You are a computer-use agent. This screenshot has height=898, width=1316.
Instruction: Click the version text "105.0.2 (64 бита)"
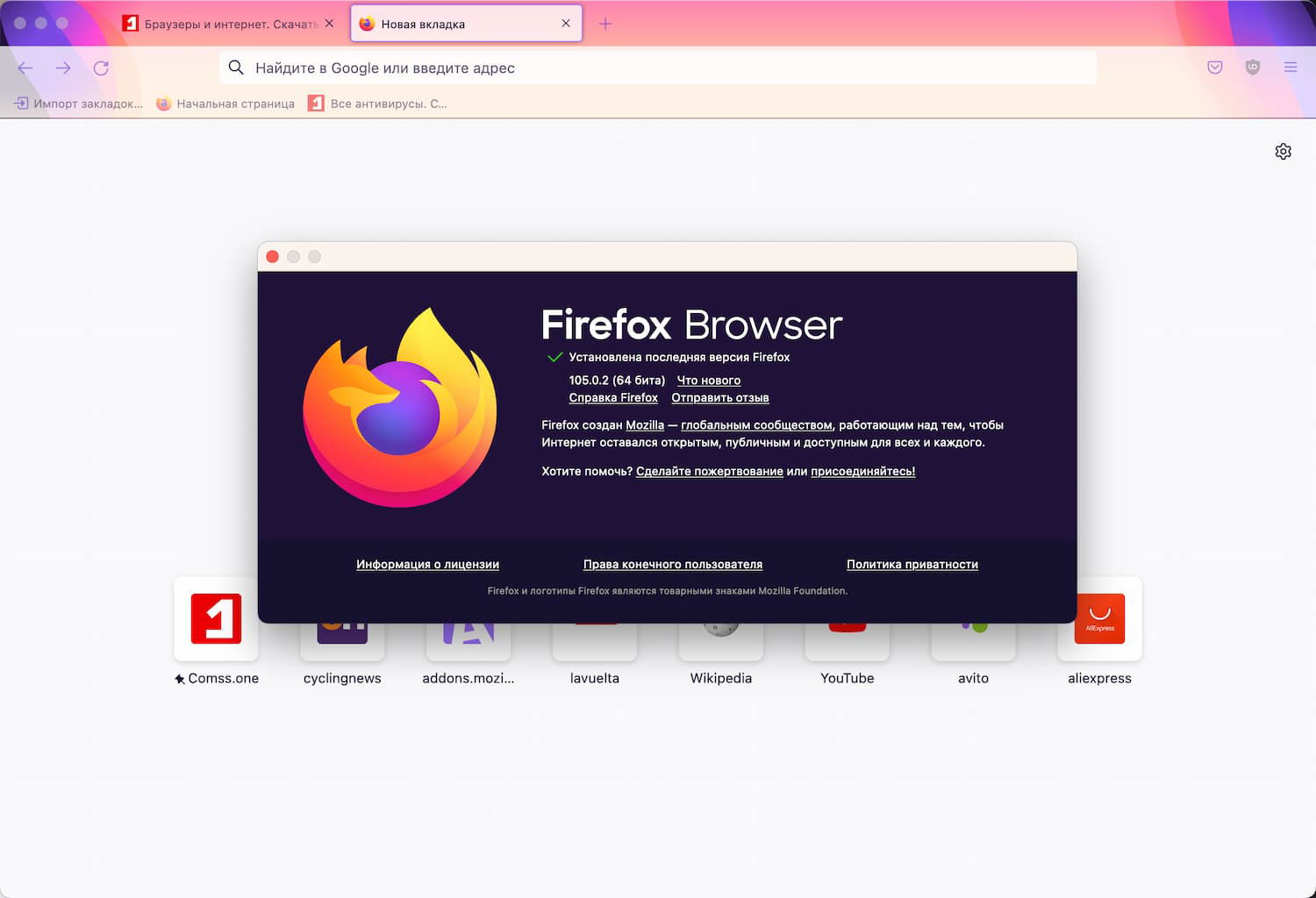617,381
